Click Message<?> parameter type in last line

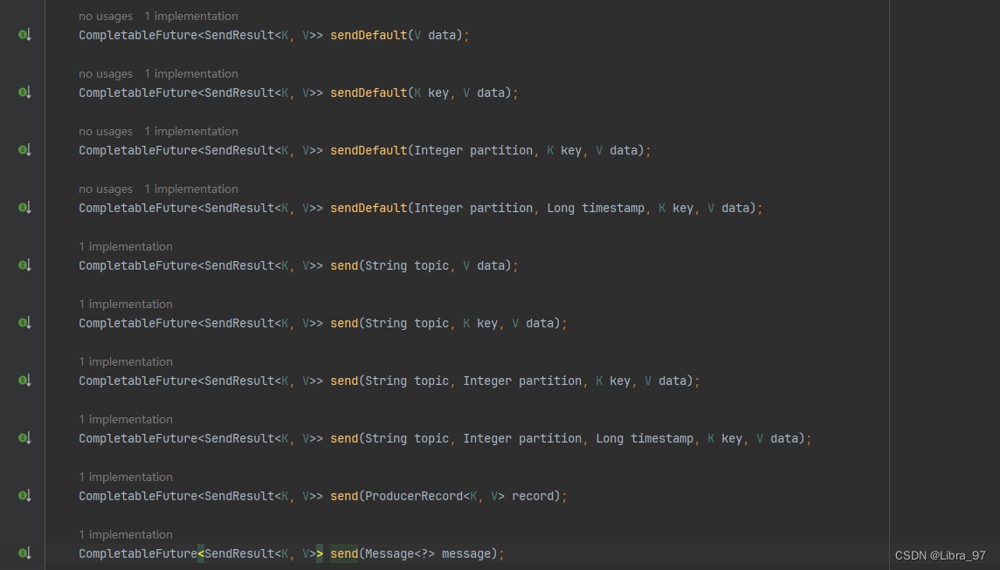click(x=400, y=553)
